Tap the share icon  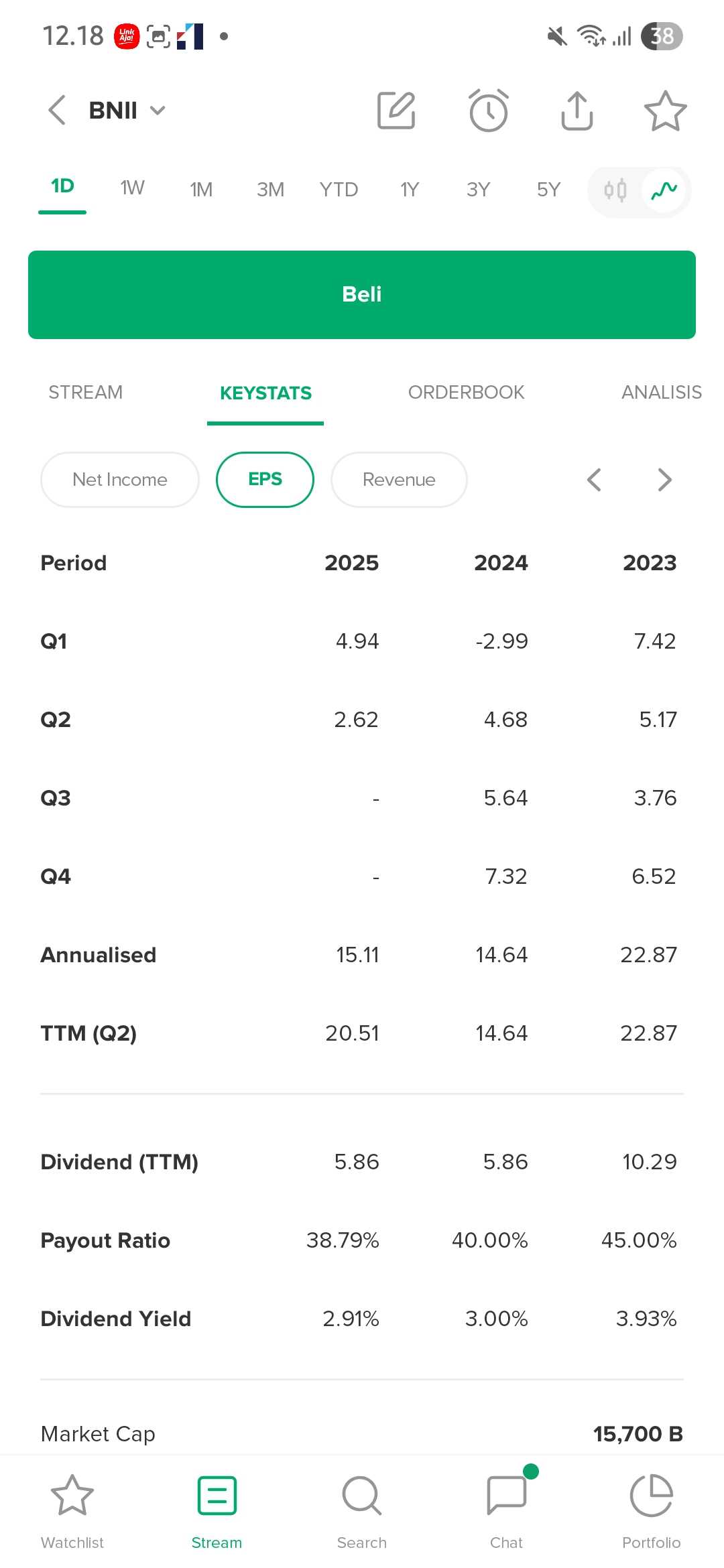click(577, 111)
